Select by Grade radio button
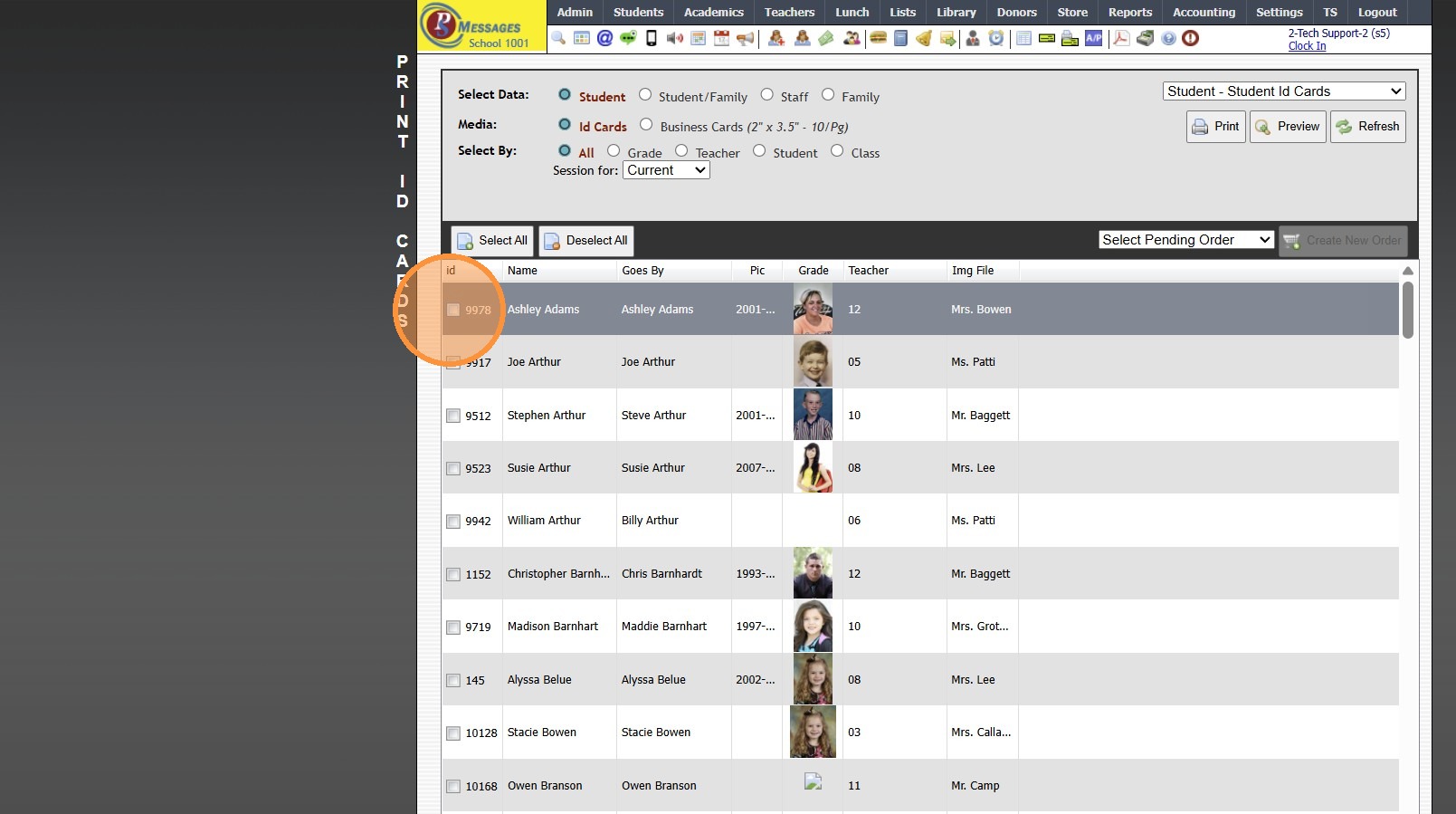 (614, 151)
